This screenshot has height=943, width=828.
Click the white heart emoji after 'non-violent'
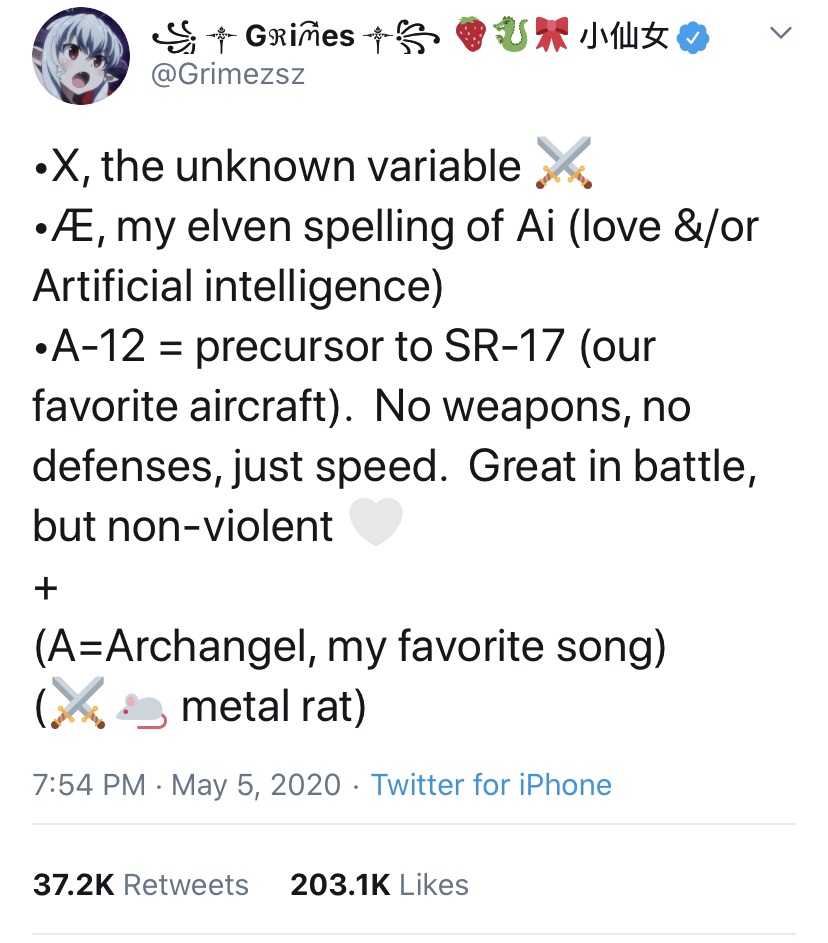coord(376,523)
